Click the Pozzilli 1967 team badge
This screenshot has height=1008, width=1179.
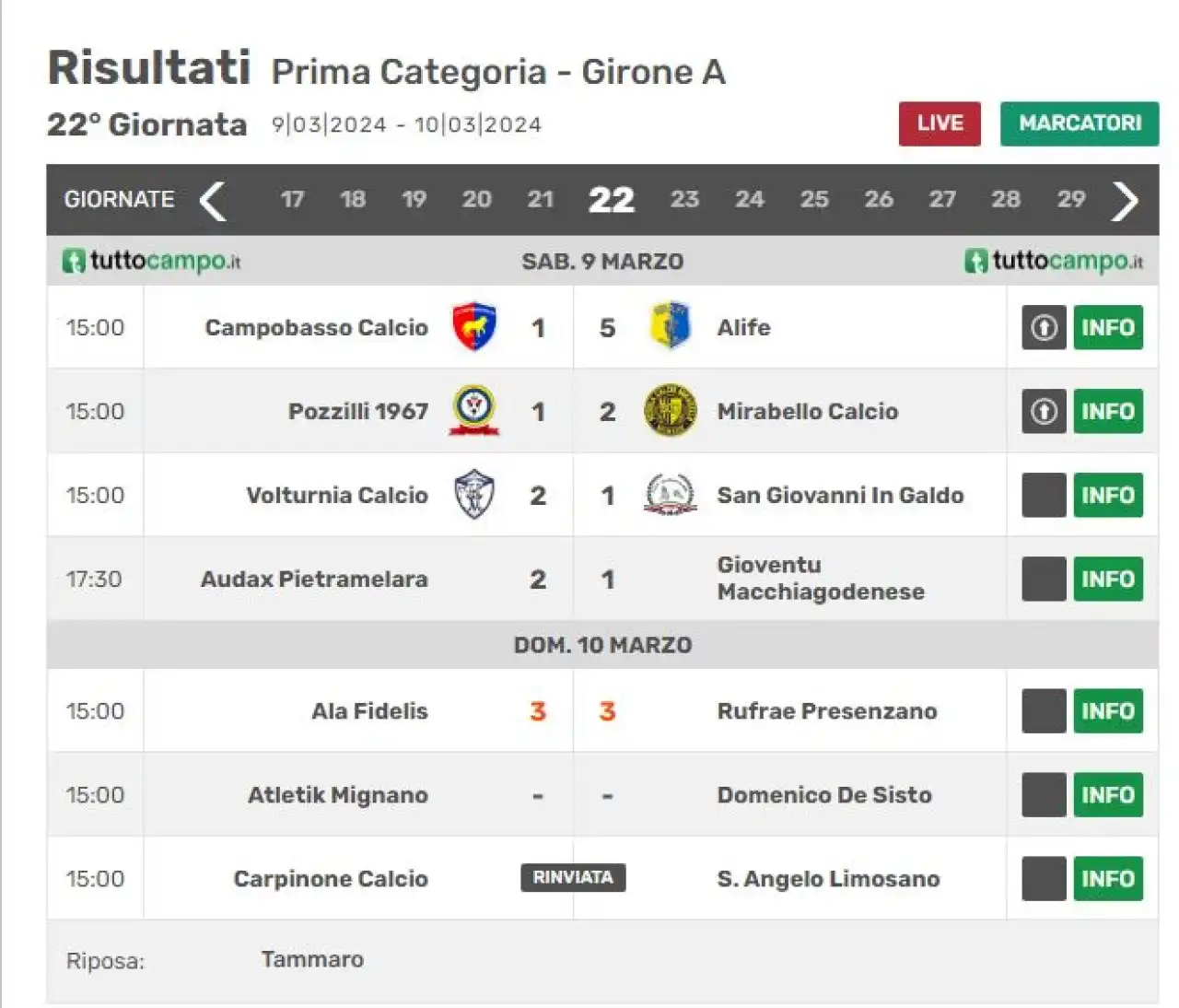pos(473,410)
